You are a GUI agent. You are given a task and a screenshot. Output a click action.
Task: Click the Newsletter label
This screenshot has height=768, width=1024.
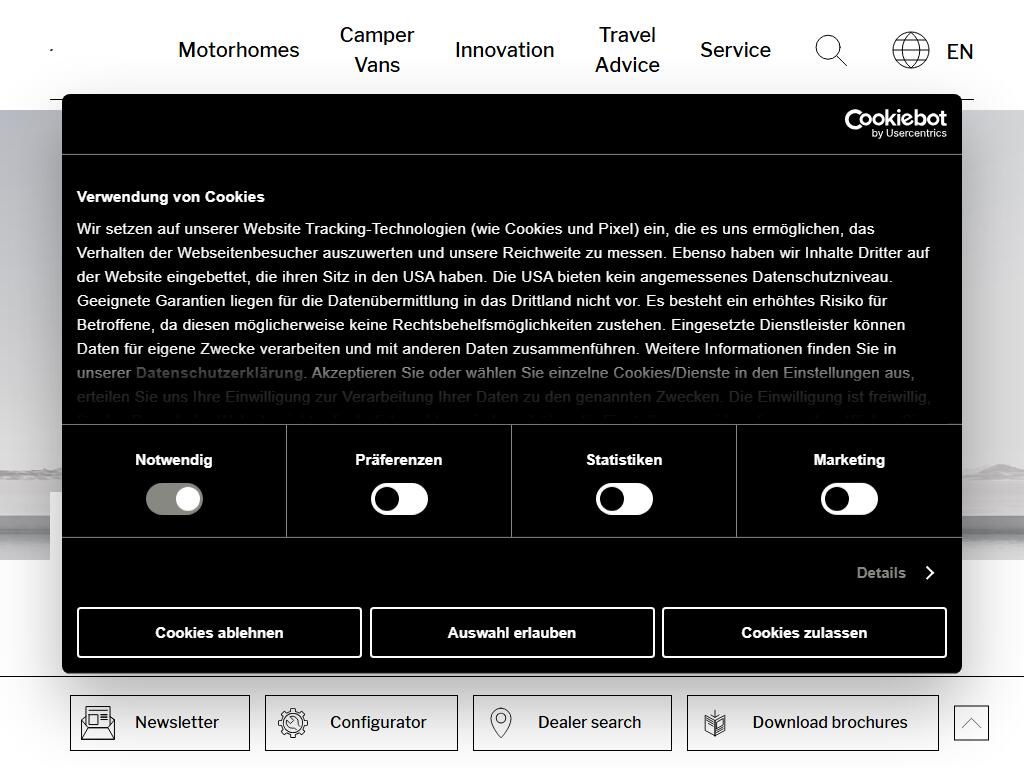coord(177,722)
